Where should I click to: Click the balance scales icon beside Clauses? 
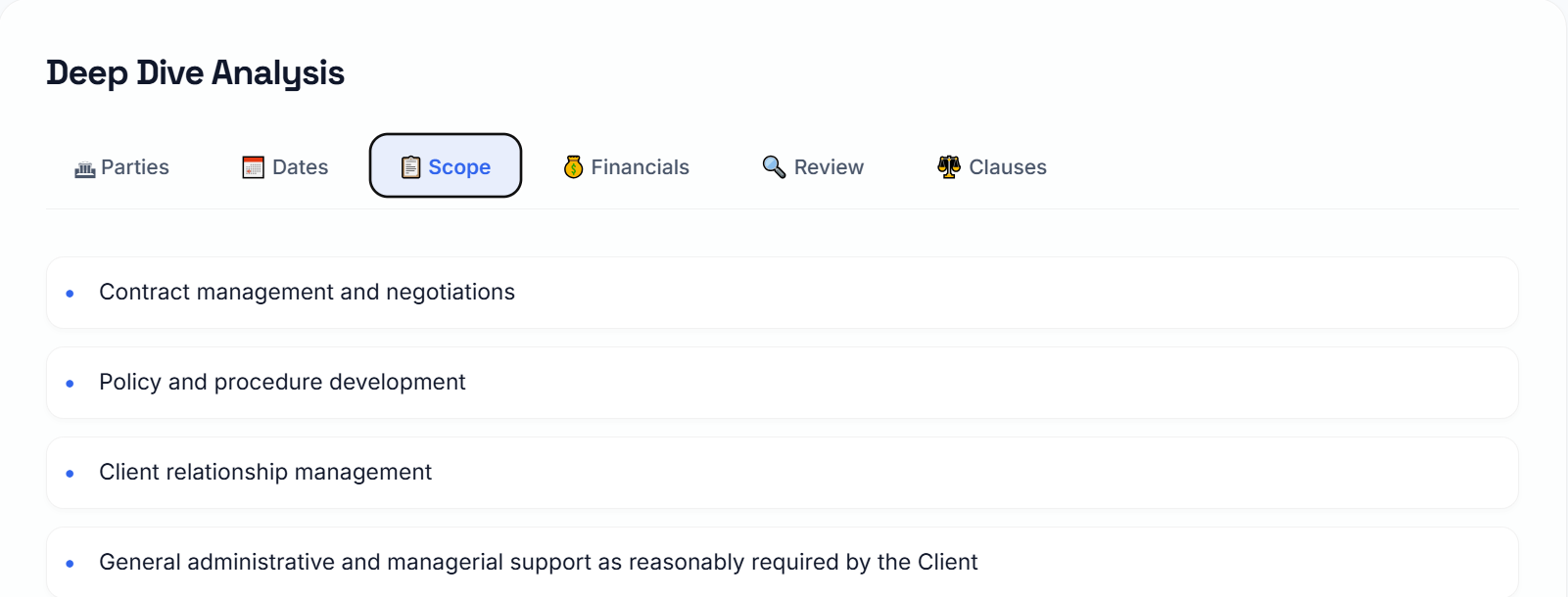(x=949, y=167)
